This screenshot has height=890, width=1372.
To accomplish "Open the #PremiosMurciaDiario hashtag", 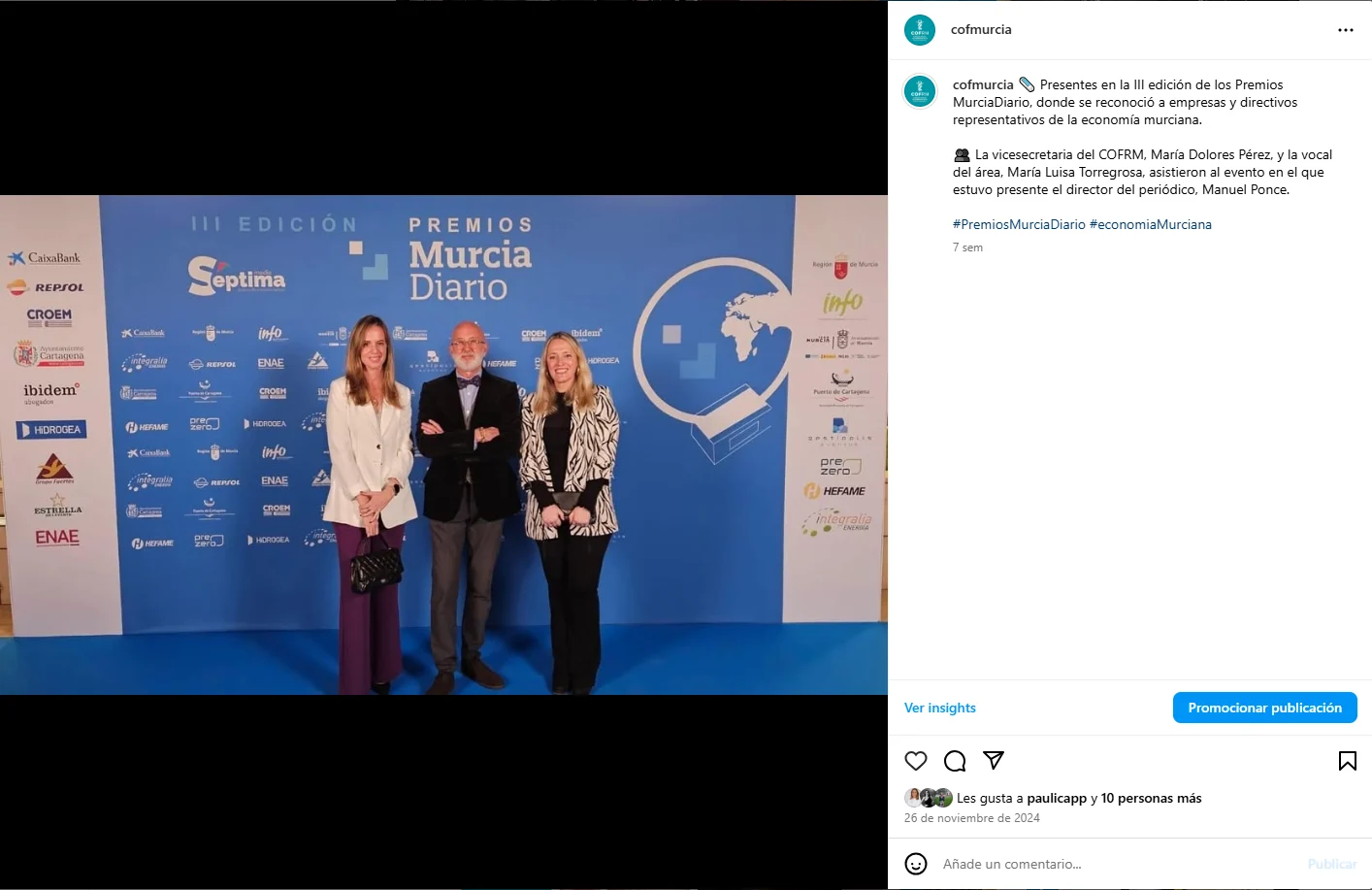I will coord(1019,224).
